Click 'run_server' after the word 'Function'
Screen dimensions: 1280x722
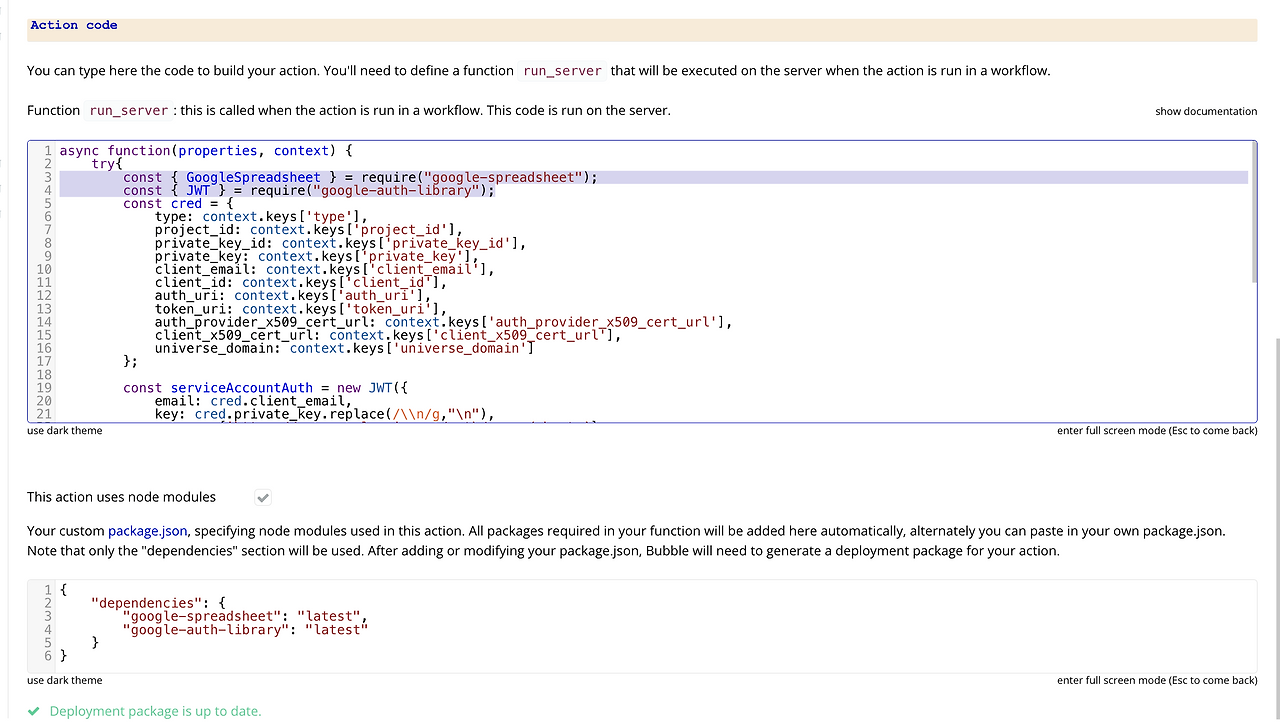[x=129, y=111]
